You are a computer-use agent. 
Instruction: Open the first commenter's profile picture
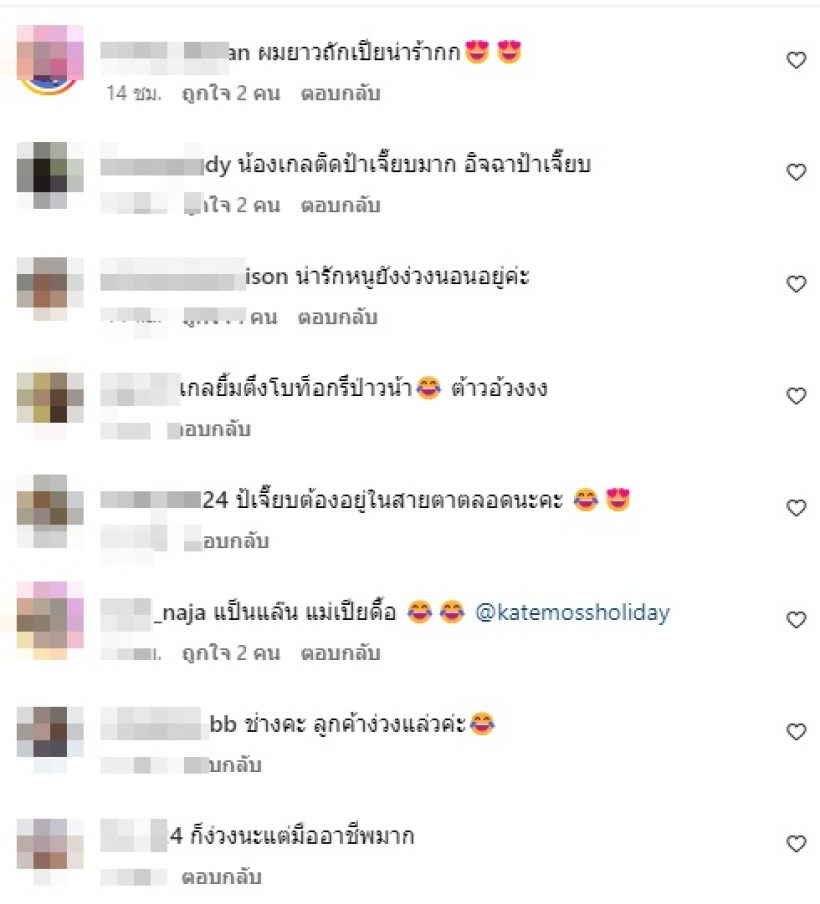[x=50, y=60]
